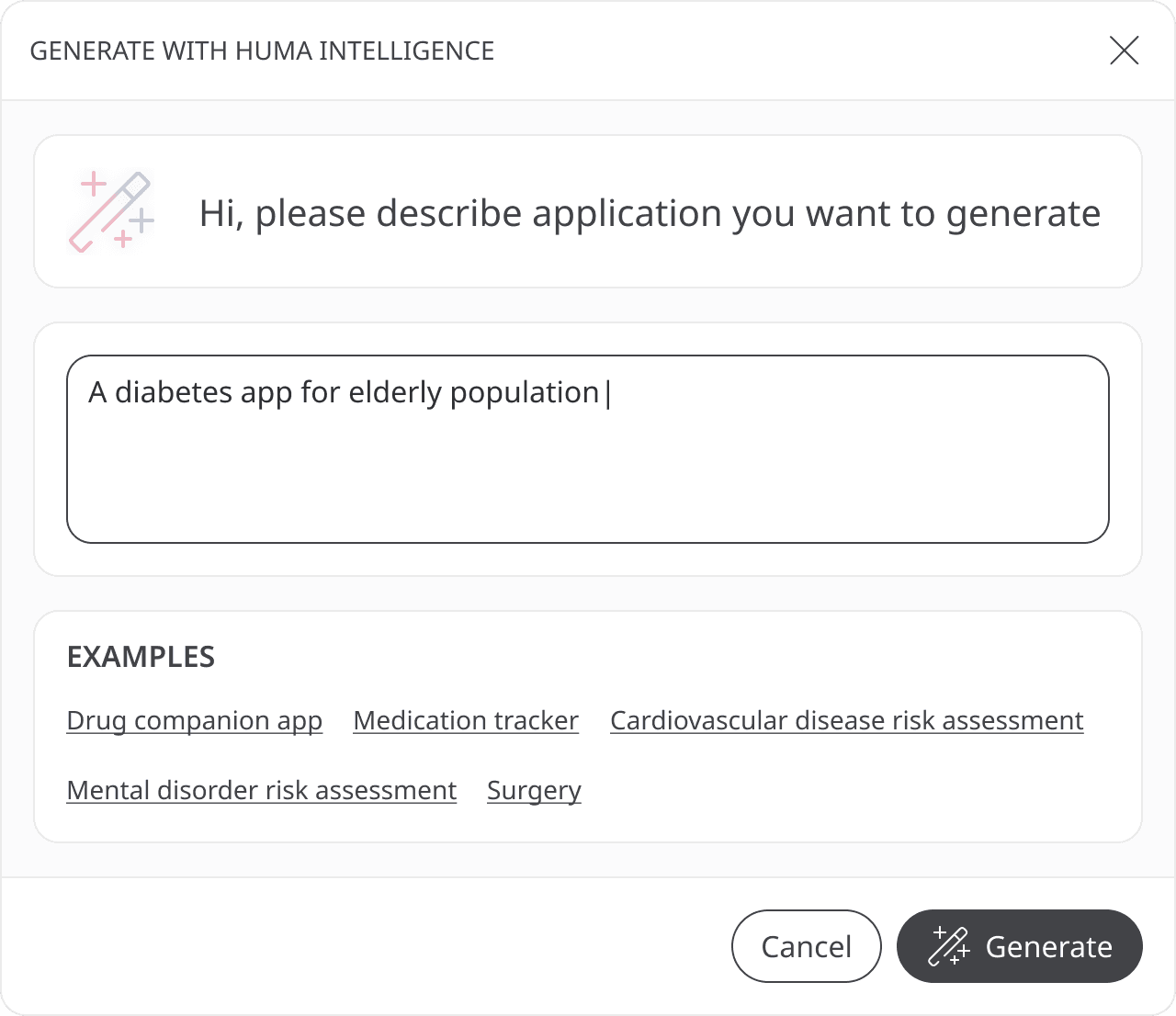Click the "Generate with Huma Intelligence" dialog title

(262, 51)
